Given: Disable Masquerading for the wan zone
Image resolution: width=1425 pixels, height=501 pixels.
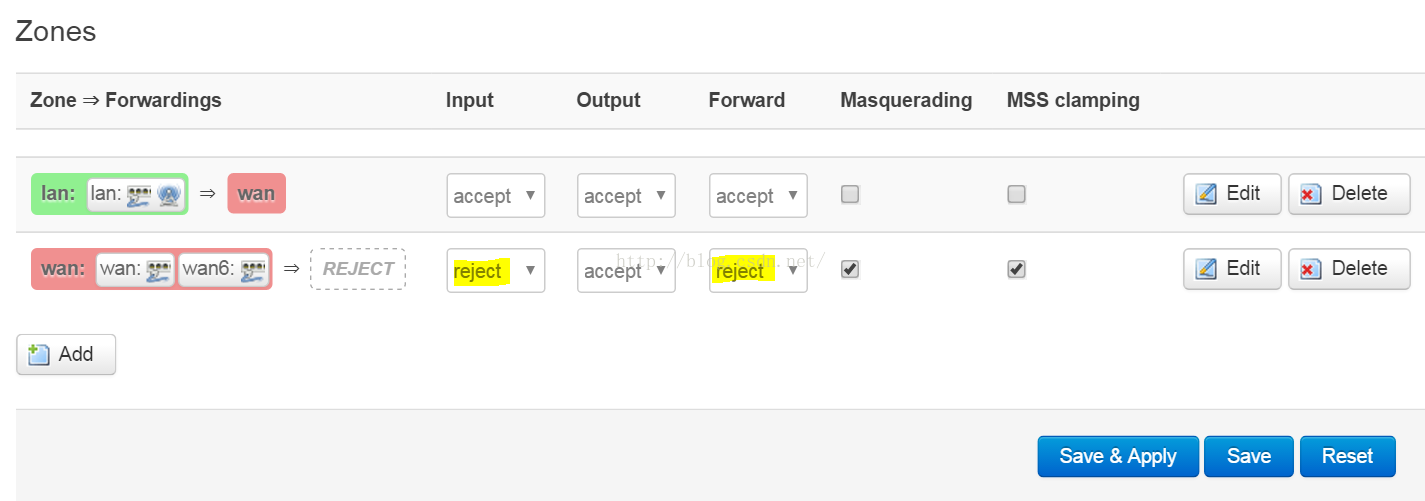Looking at the screenshot, I should pyautogui.click(x=850, y=269).
